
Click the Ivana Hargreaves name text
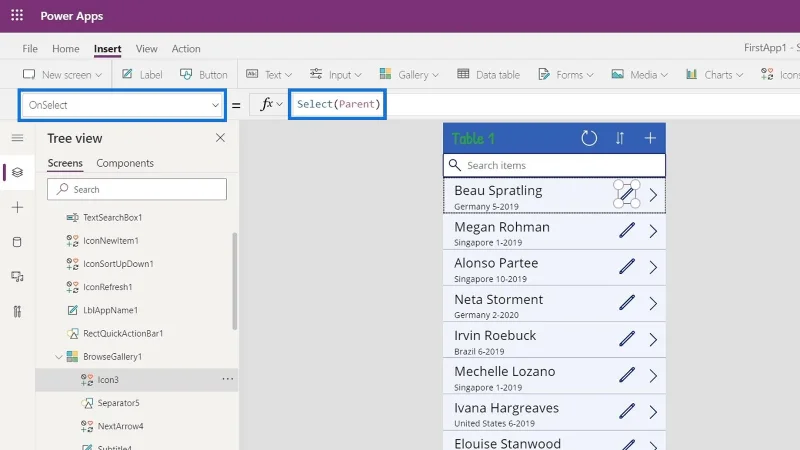tap(506, 408)
